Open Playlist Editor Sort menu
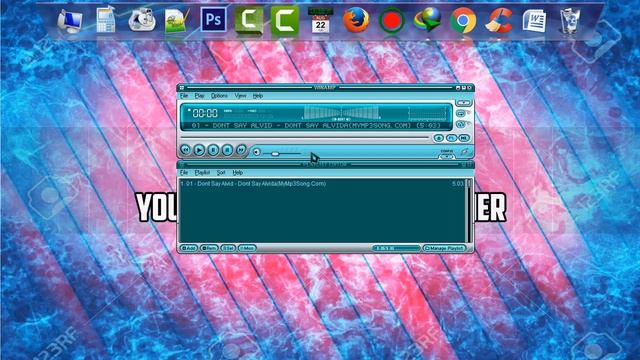 221,173
